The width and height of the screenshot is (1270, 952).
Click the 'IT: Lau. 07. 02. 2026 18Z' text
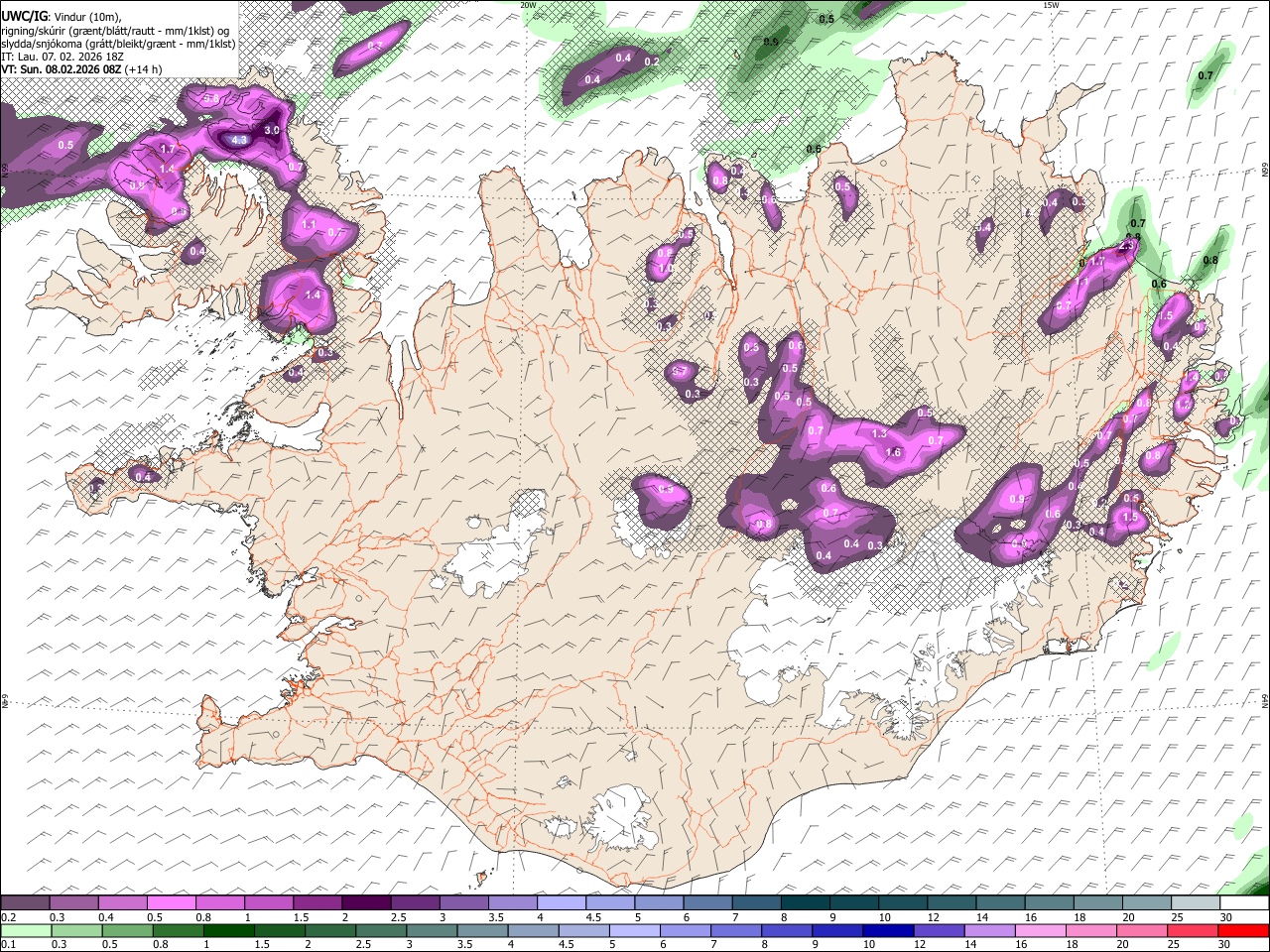click(x=63, y=57)
